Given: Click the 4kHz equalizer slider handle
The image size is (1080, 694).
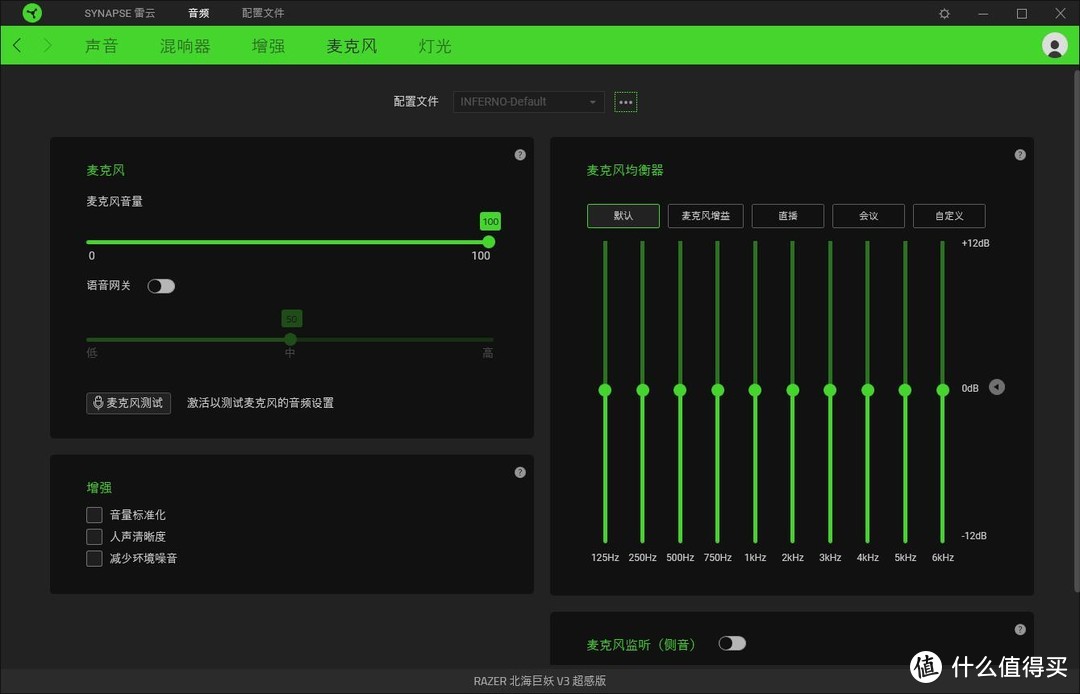Looking at the screenshot, I should (x=867, y=390).
